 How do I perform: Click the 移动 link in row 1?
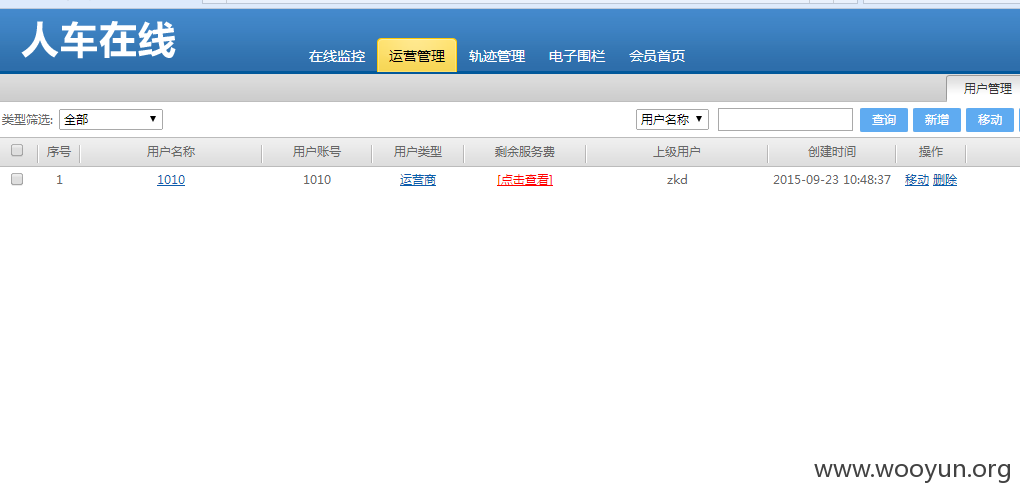917,180
